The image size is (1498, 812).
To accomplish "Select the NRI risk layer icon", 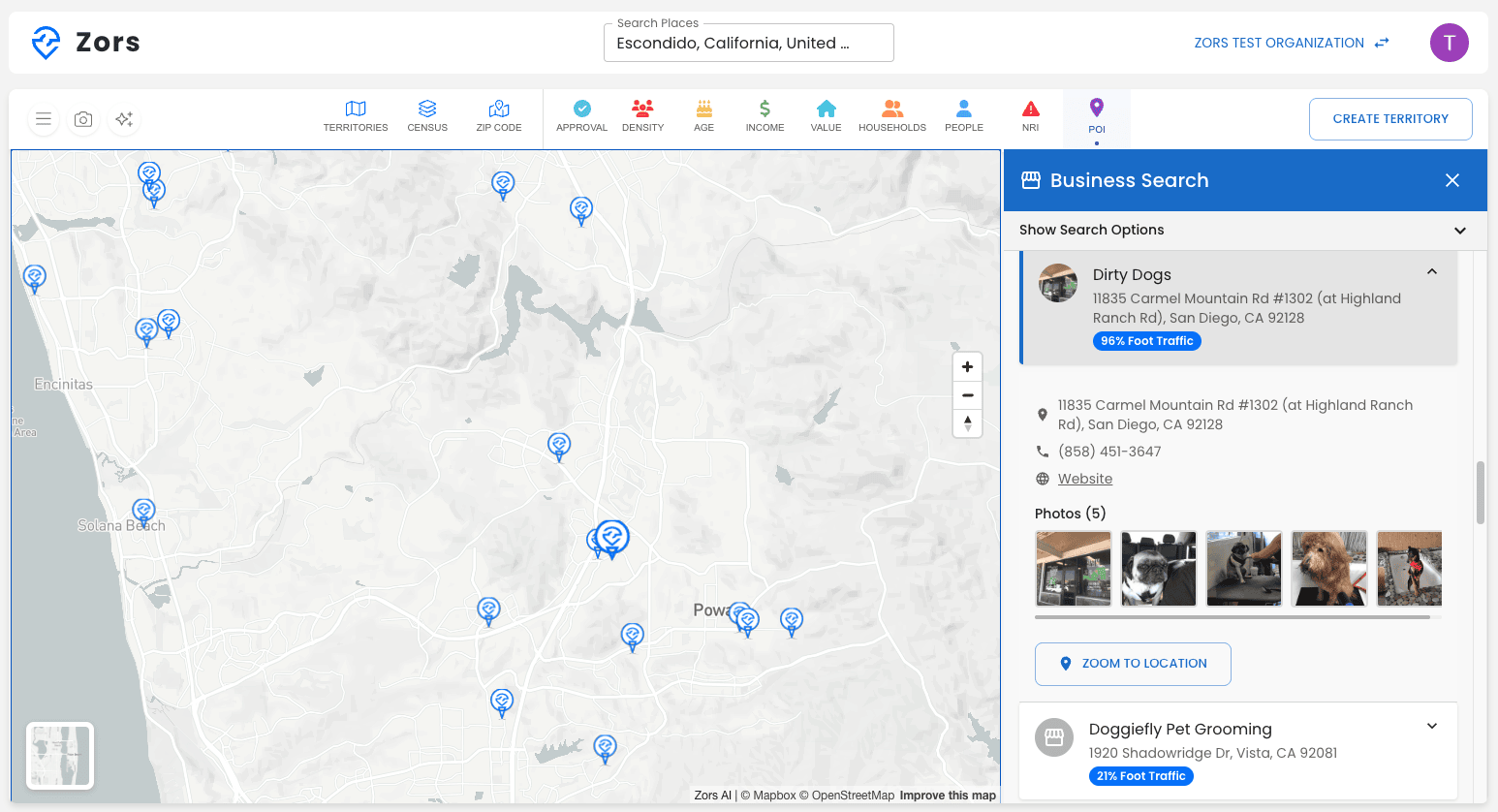I will 1030,115.
